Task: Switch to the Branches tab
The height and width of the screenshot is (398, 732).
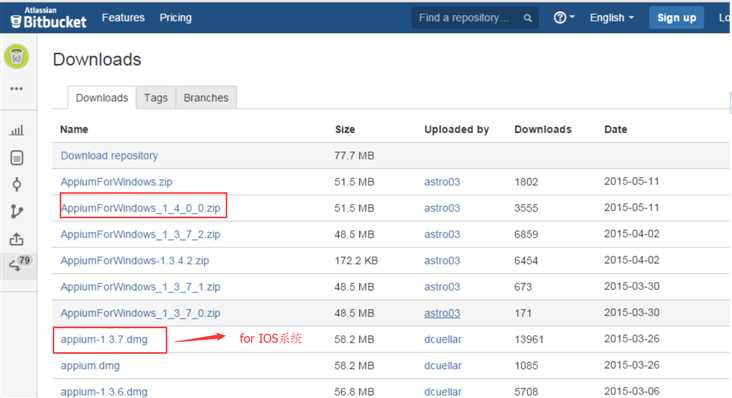Action: [x=206, y=98]
